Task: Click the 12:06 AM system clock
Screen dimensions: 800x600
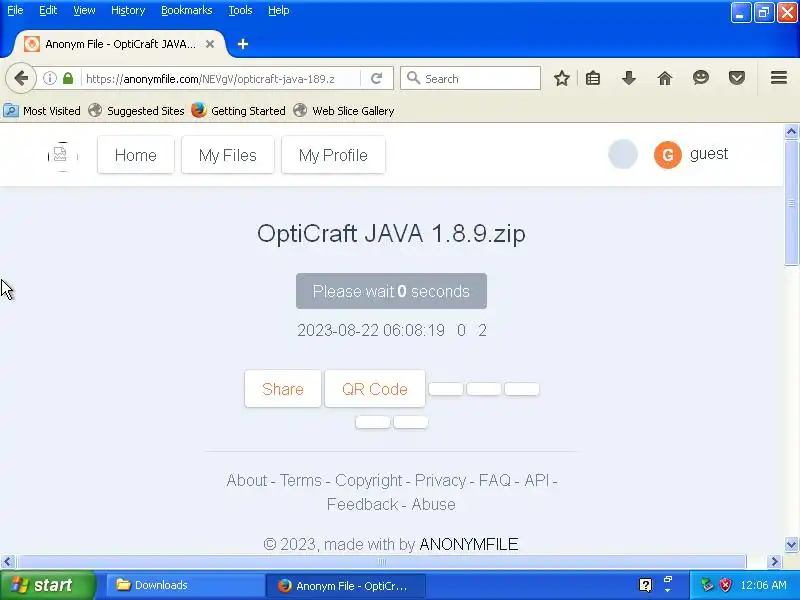Action: pos(763,585)
